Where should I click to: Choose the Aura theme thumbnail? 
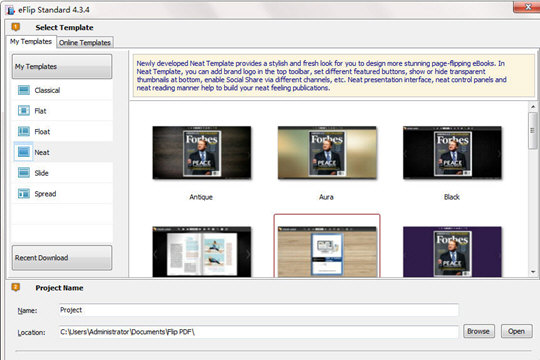(327, 153)
